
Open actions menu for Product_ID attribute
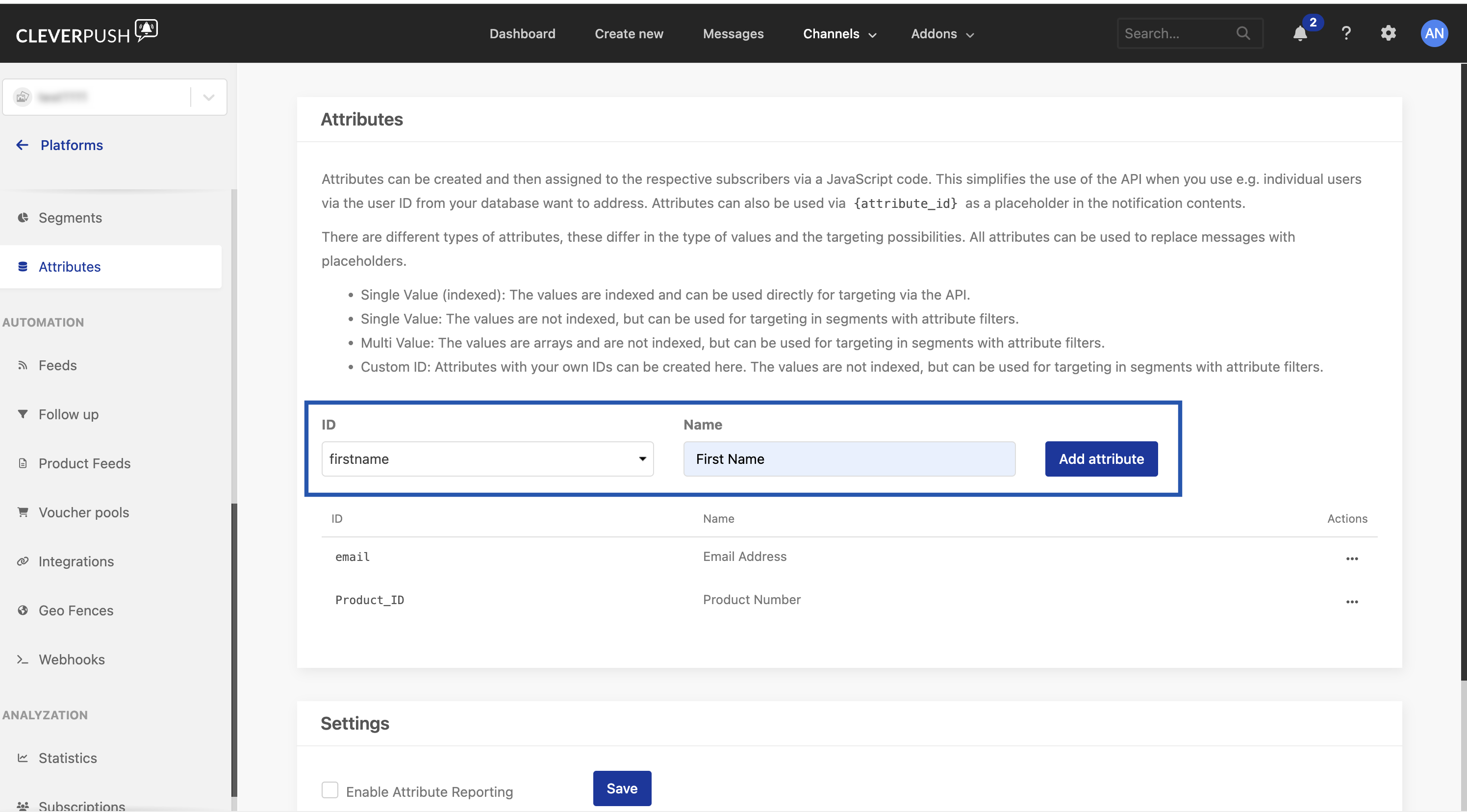click(1352, 601)
